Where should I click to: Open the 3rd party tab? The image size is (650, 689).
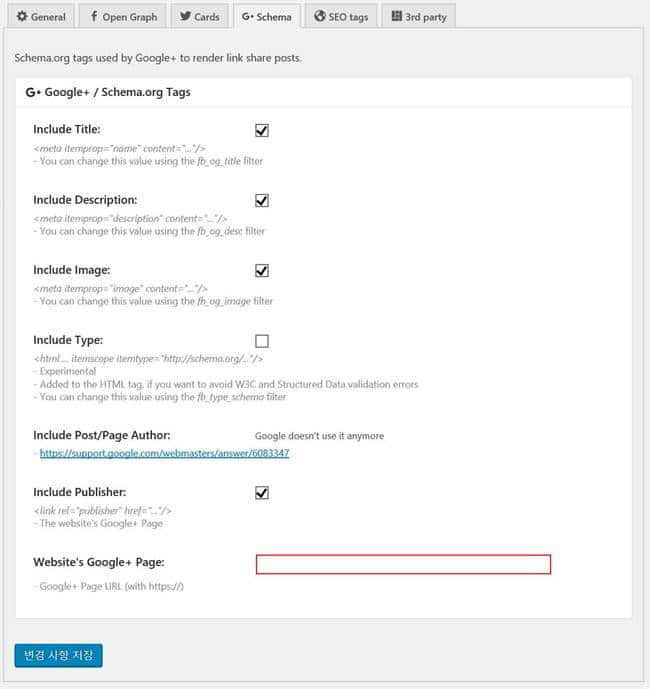pos(418,16)
